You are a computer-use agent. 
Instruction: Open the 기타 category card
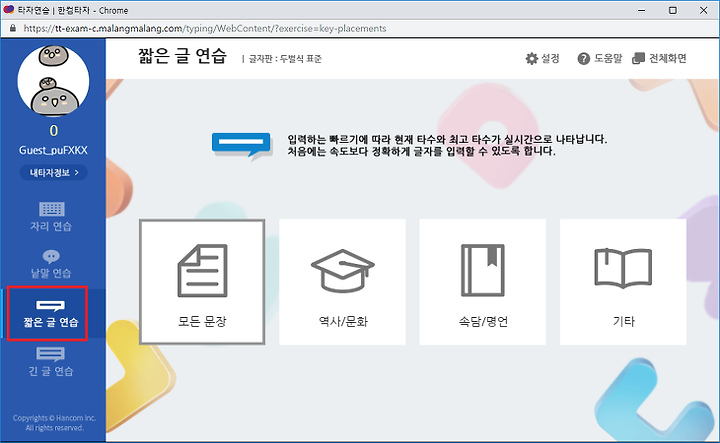623,282
